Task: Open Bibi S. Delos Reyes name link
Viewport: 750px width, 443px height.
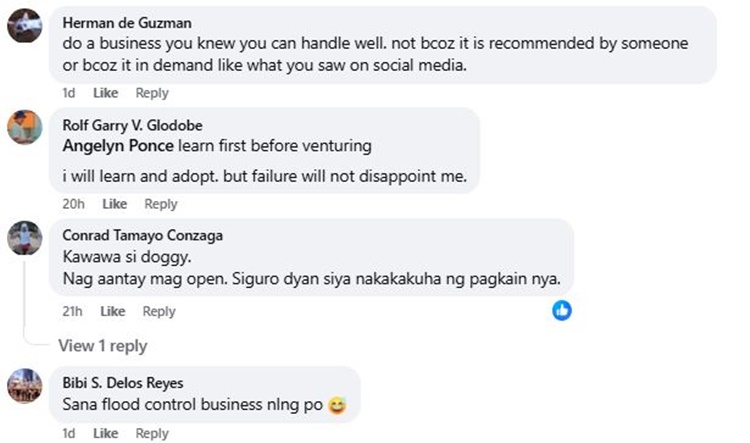Action: (123, 383)
